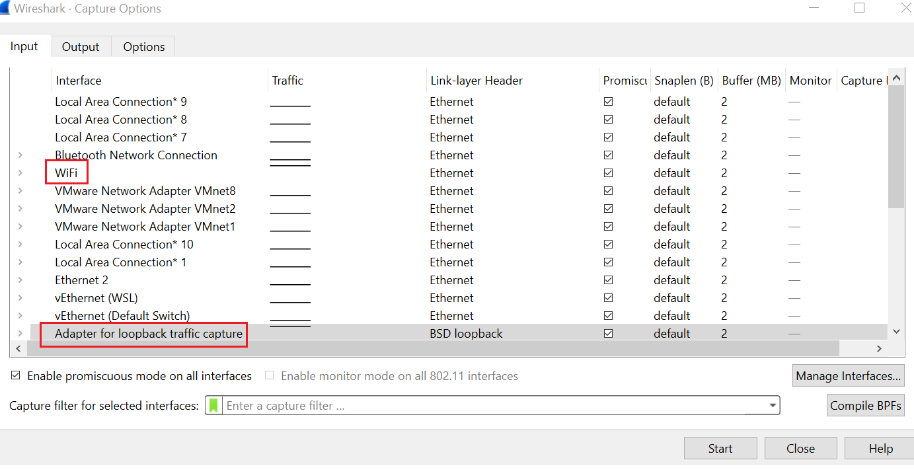Click the Start capture button
914x469 pixels.
click(720, 449)
